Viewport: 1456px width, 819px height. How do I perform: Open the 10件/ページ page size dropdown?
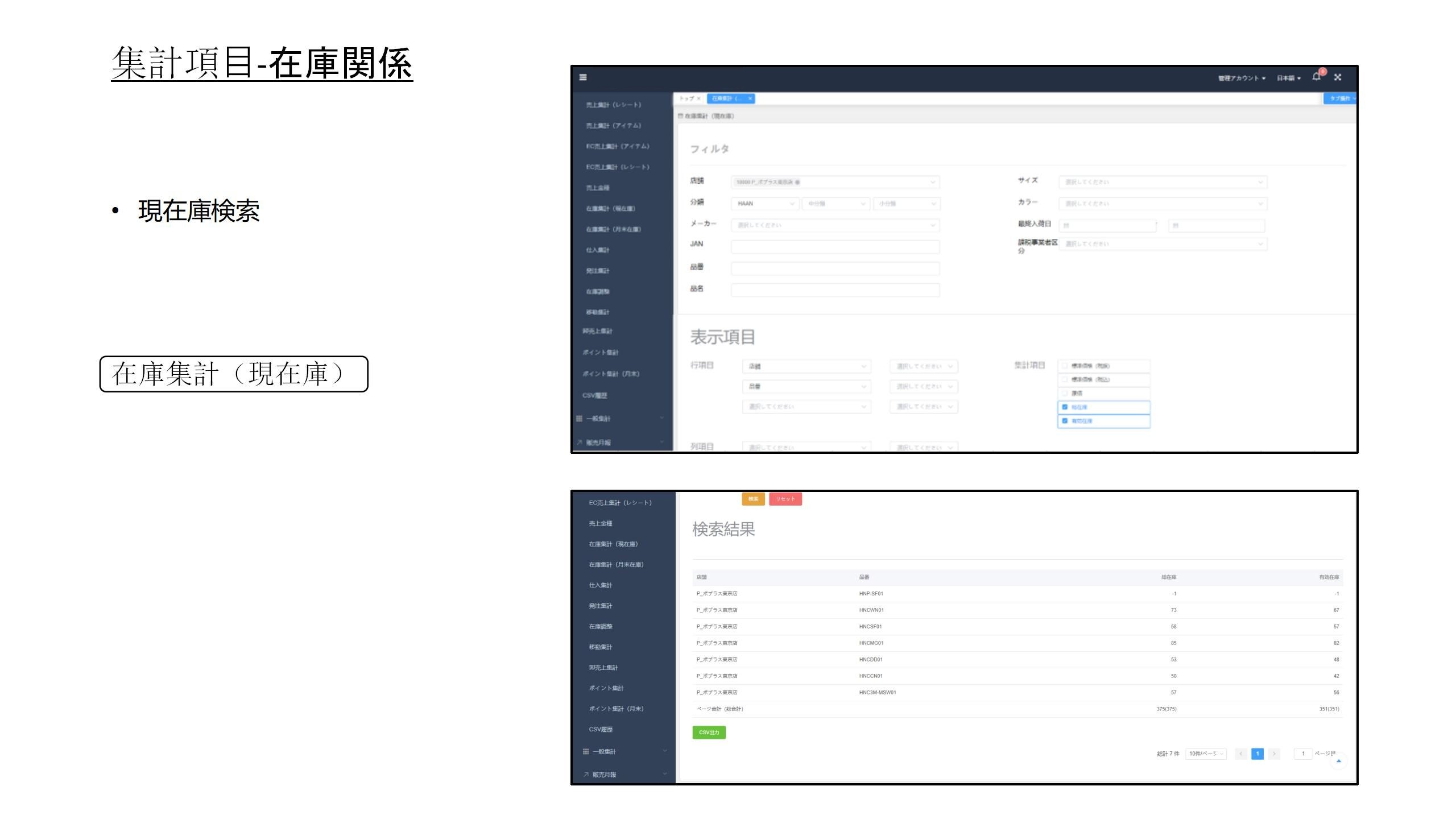point(1206,754)
